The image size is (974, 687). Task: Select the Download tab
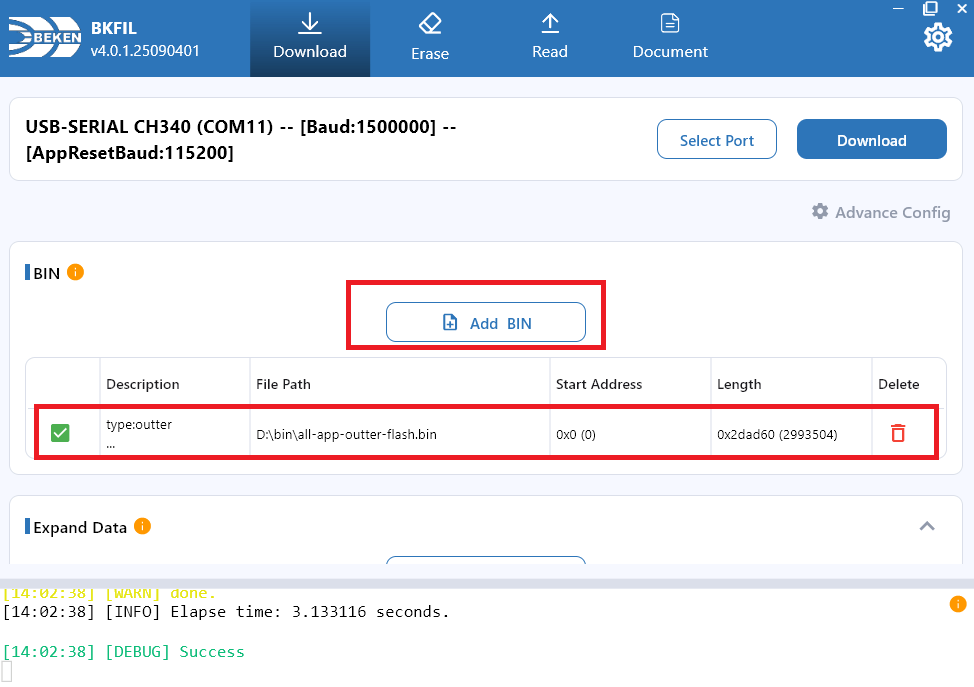point(310,38)
